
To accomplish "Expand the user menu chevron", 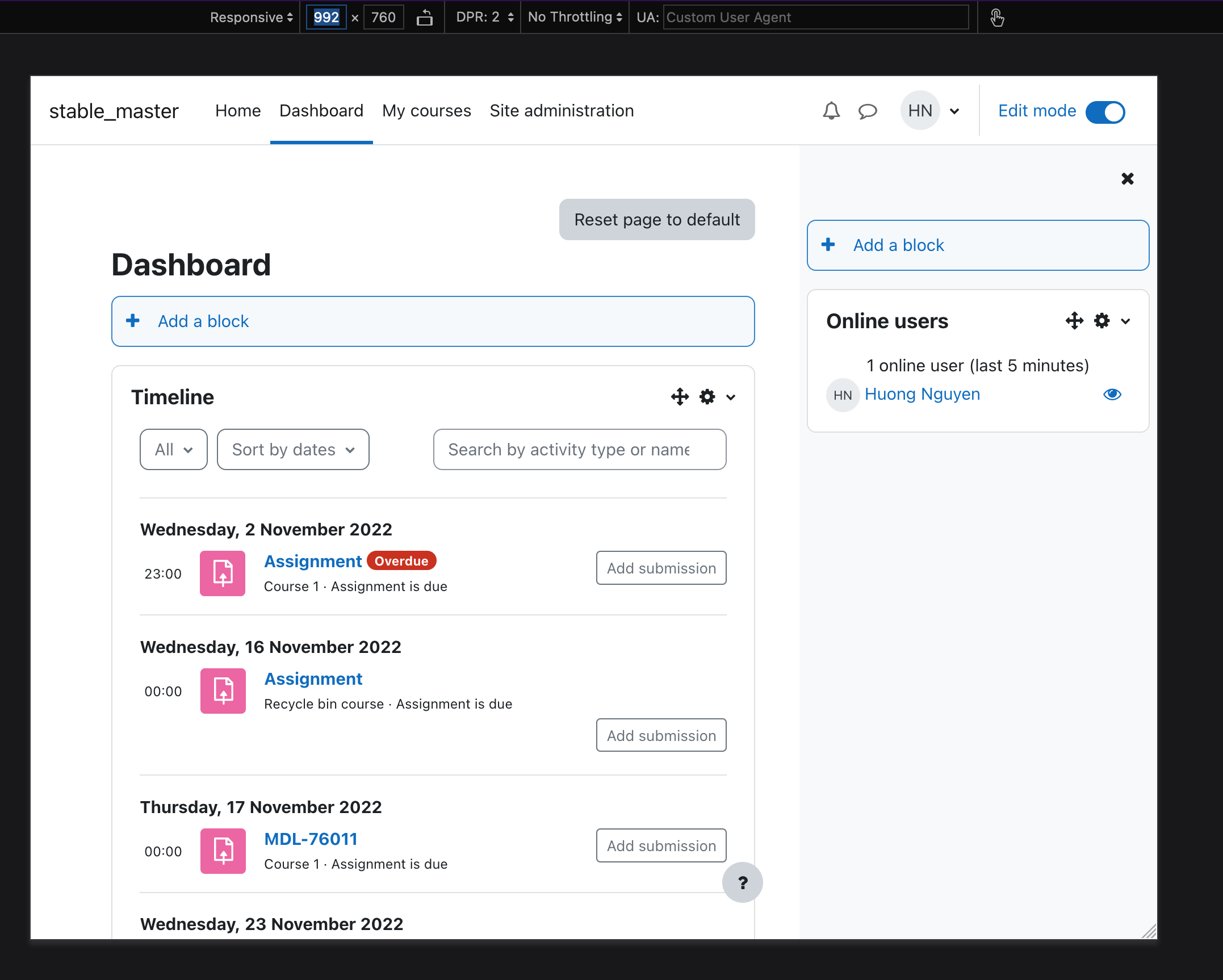I will tap(955, 111).
